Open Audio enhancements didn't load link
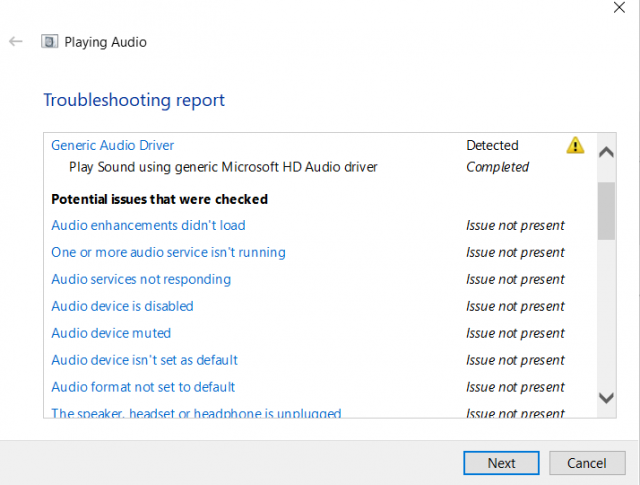The width and height of the screenshot is (640, 485). coord(148,225)
